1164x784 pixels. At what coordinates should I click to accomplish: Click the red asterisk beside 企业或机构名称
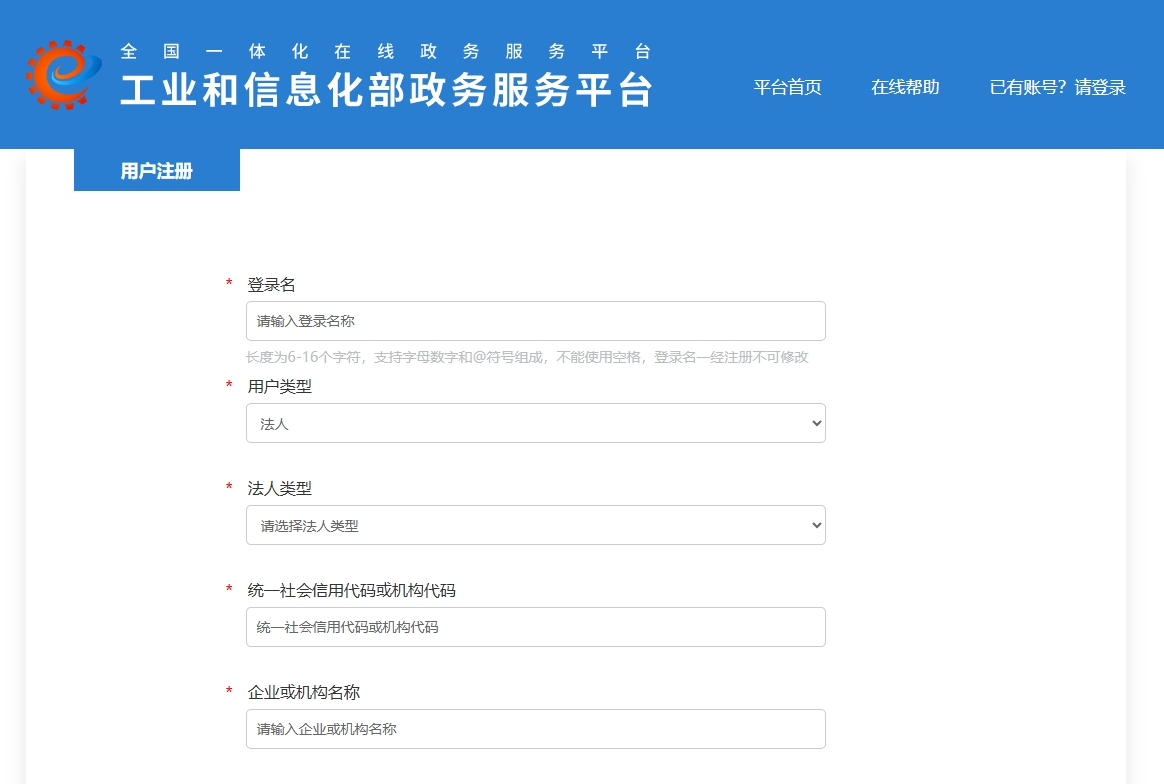pos(229,693)
